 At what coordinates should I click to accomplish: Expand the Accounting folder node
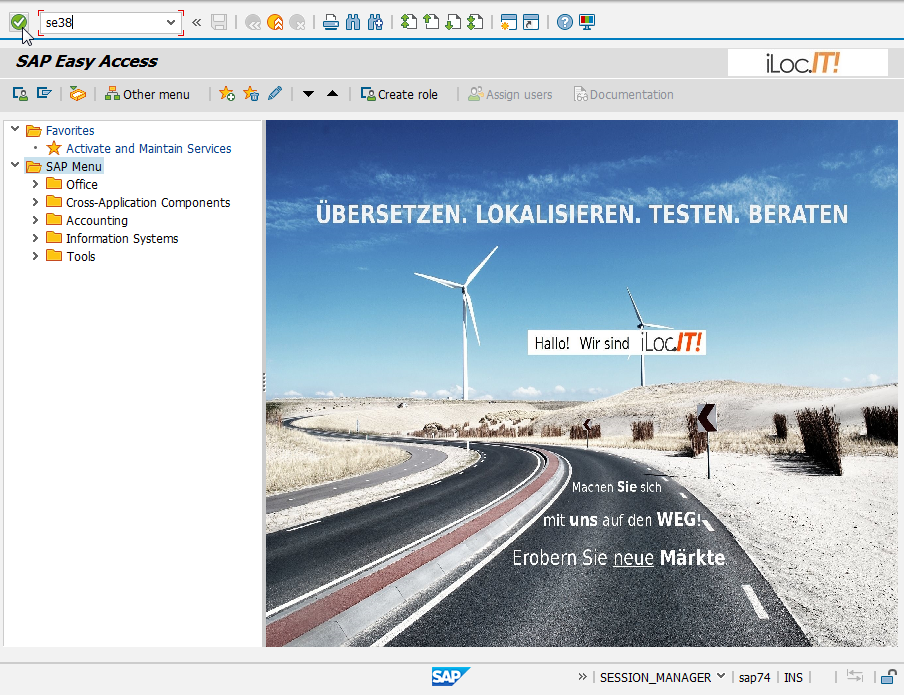click(x=36, y=220)
